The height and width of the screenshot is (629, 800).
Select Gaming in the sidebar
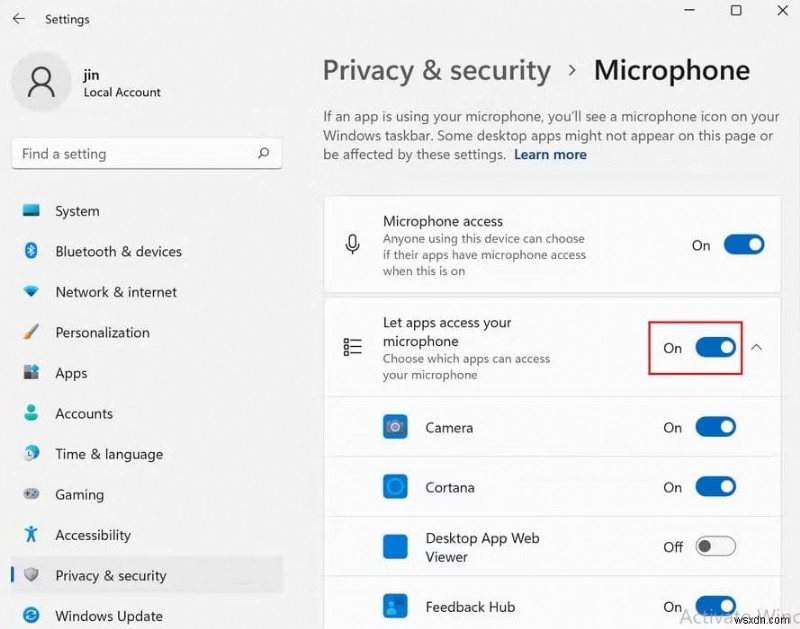click(79, 494)
